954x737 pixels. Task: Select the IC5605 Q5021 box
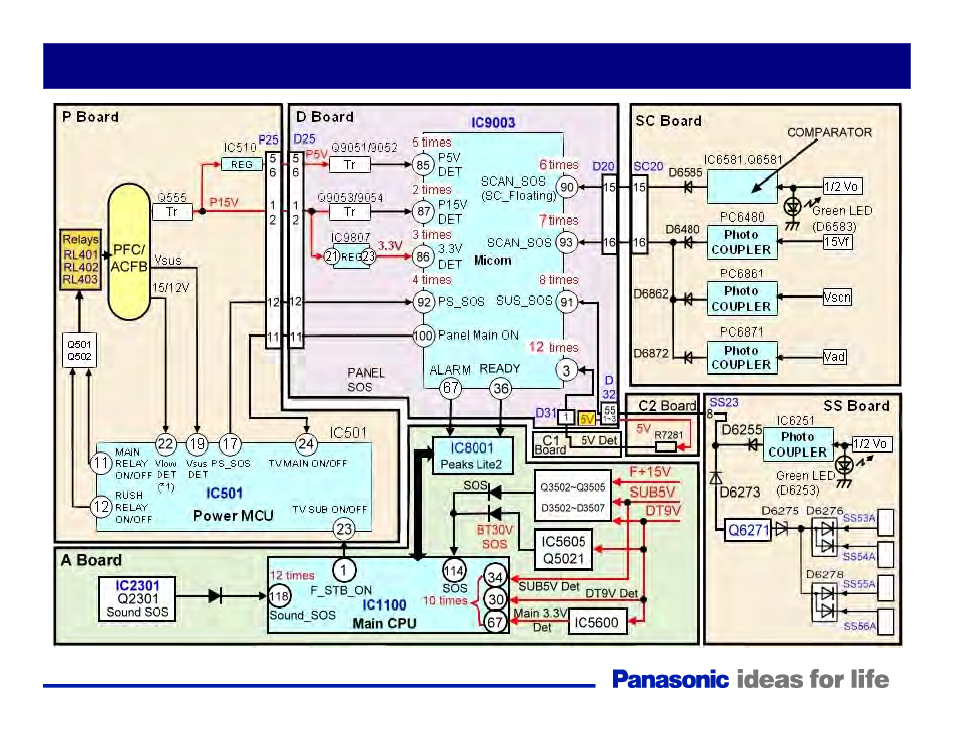(x=563, y=550)
